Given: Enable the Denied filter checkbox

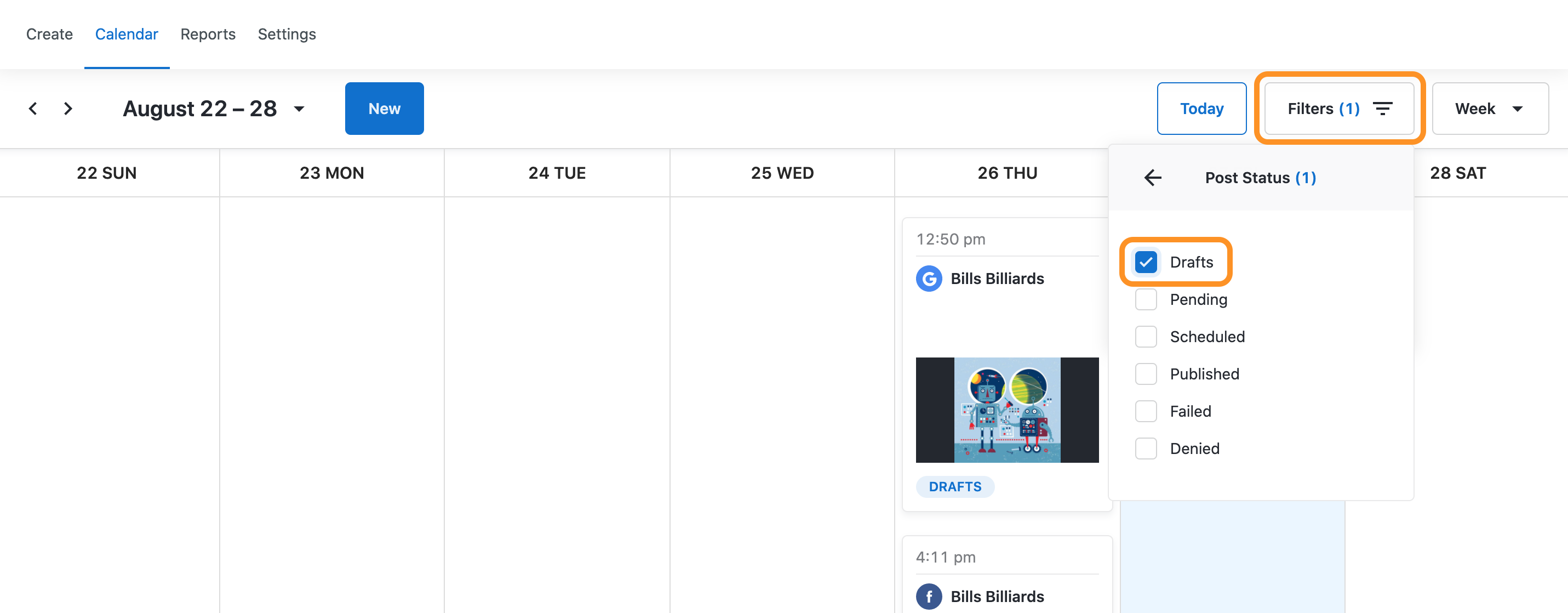Looking at the screenshot, I should click(1146, 449).
